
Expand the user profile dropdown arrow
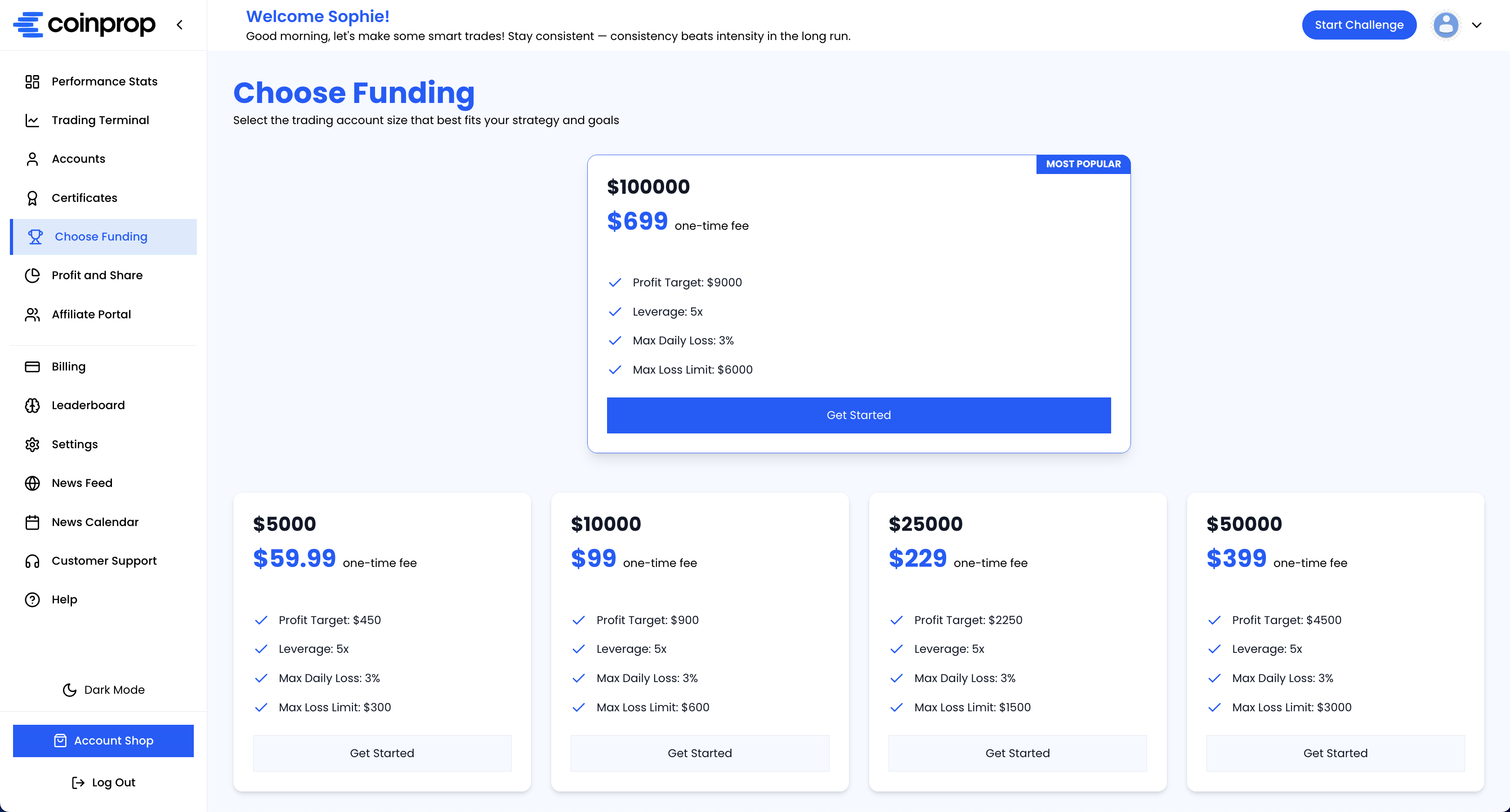tap(1477, 25)
